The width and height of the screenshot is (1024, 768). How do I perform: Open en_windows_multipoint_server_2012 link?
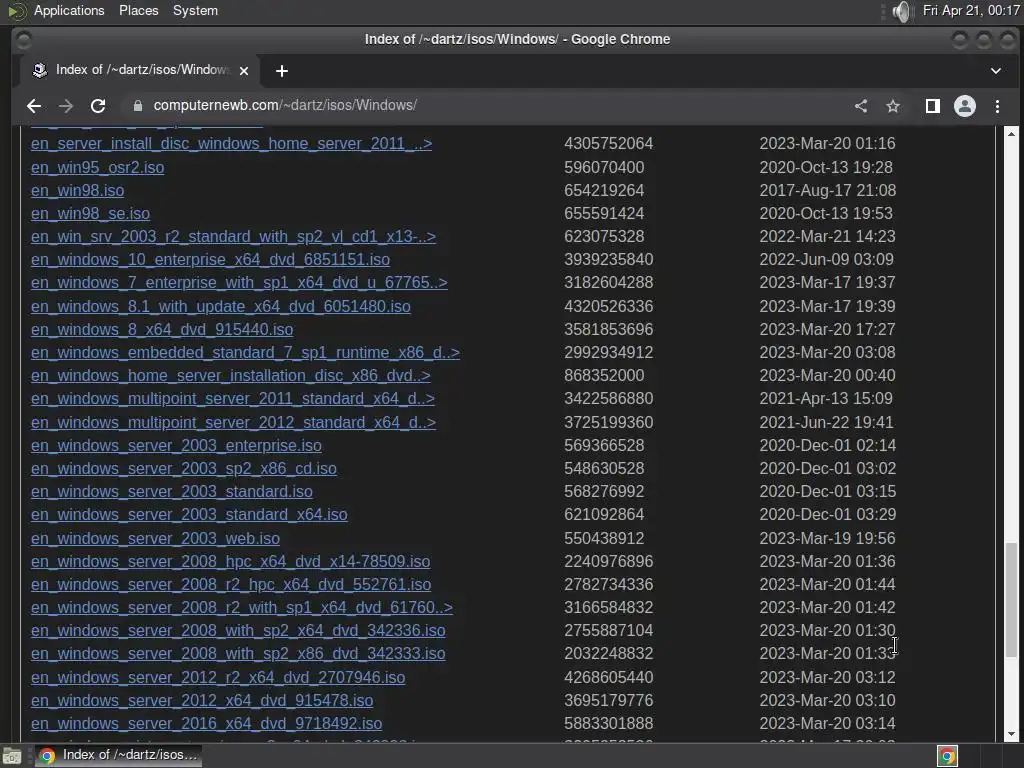(x=233, y=423)
